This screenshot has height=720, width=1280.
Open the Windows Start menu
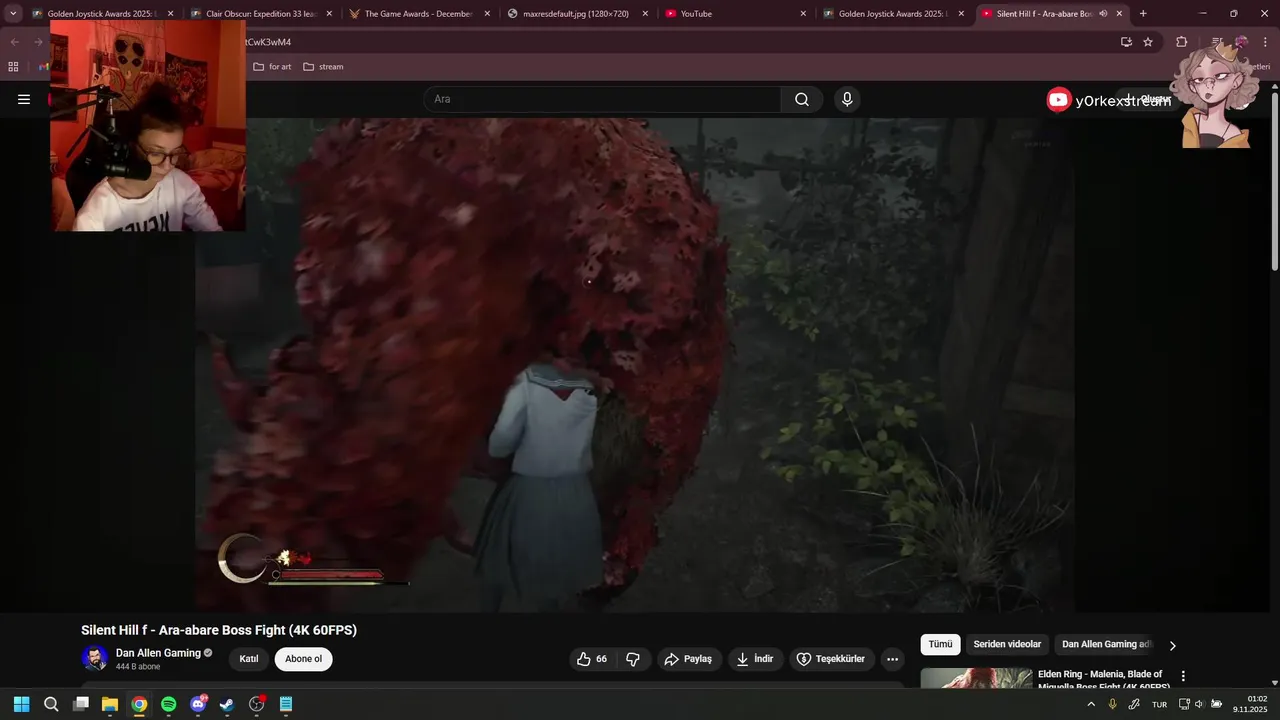point(21,704)
